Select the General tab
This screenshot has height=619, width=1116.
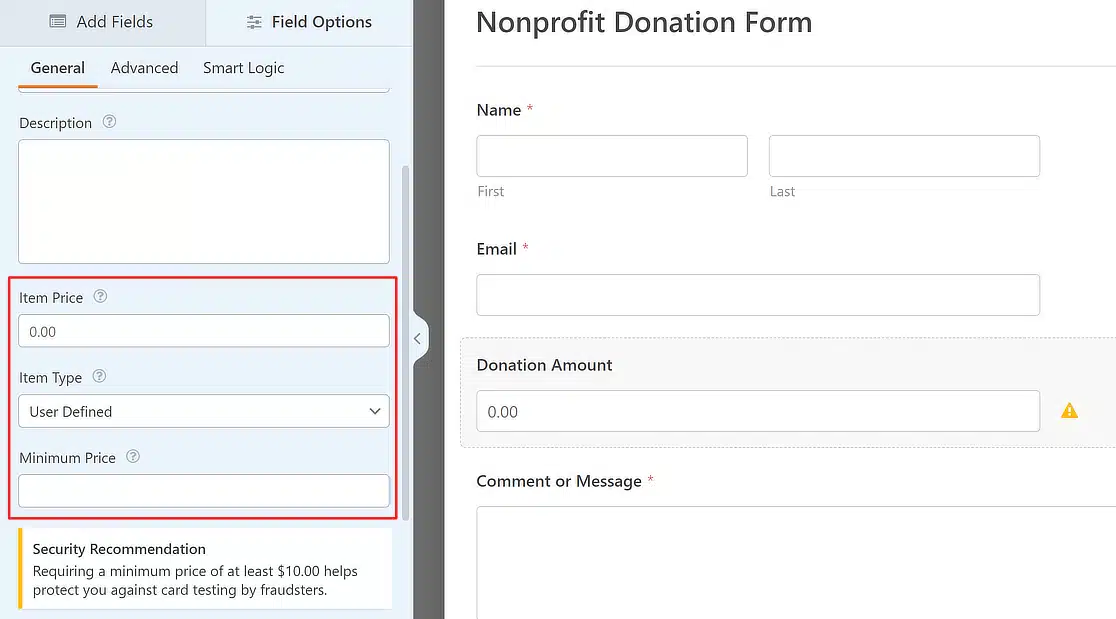(x=58, y=68)
